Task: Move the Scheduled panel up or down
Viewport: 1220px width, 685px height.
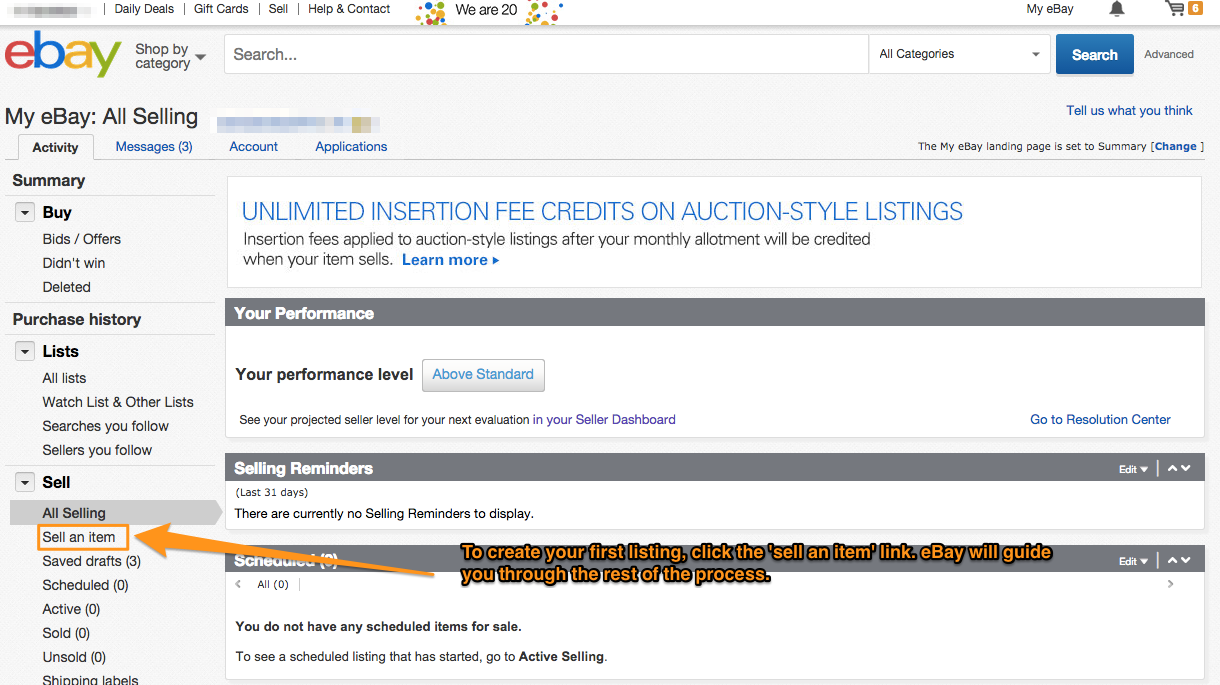Action: pos(1179,560)
